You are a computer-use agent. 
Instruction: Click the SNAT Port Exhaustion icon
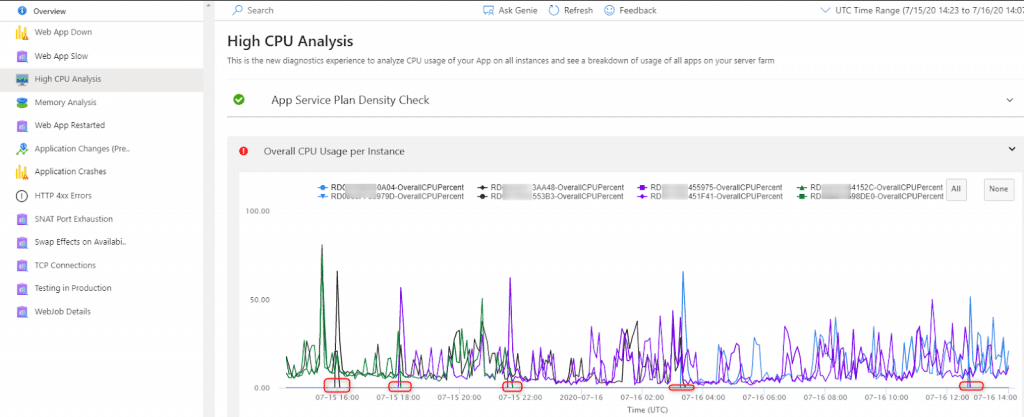coord(22,219)
